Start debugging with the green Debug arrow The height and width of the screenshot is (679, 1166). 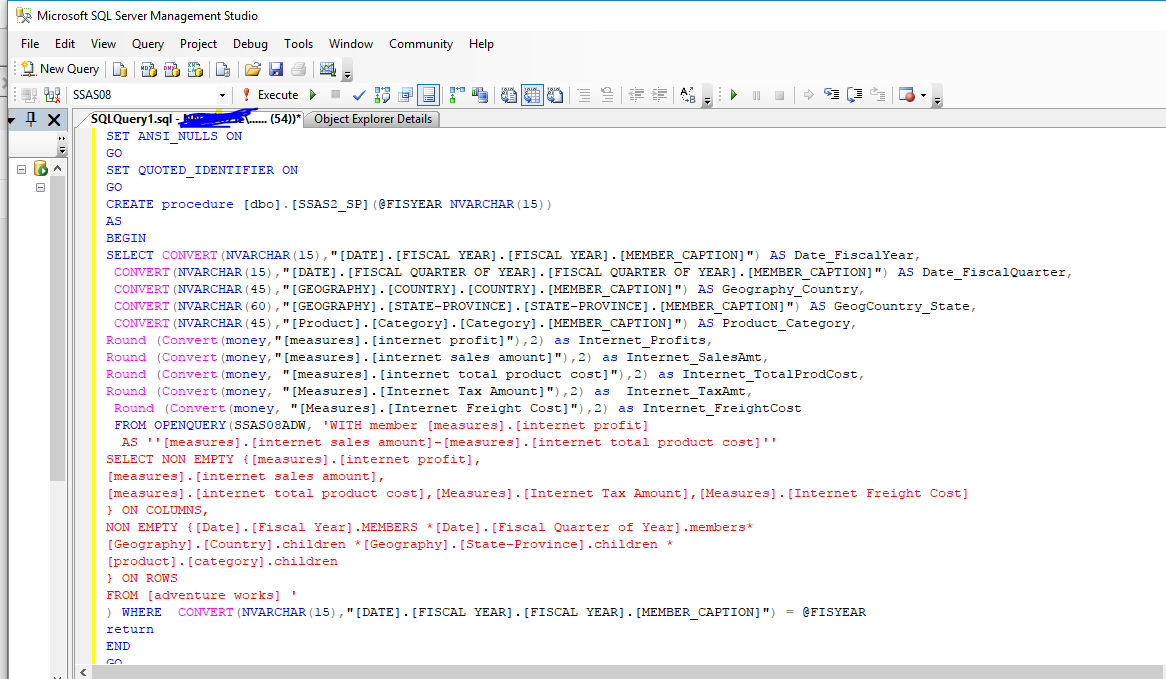coord(734,95)
